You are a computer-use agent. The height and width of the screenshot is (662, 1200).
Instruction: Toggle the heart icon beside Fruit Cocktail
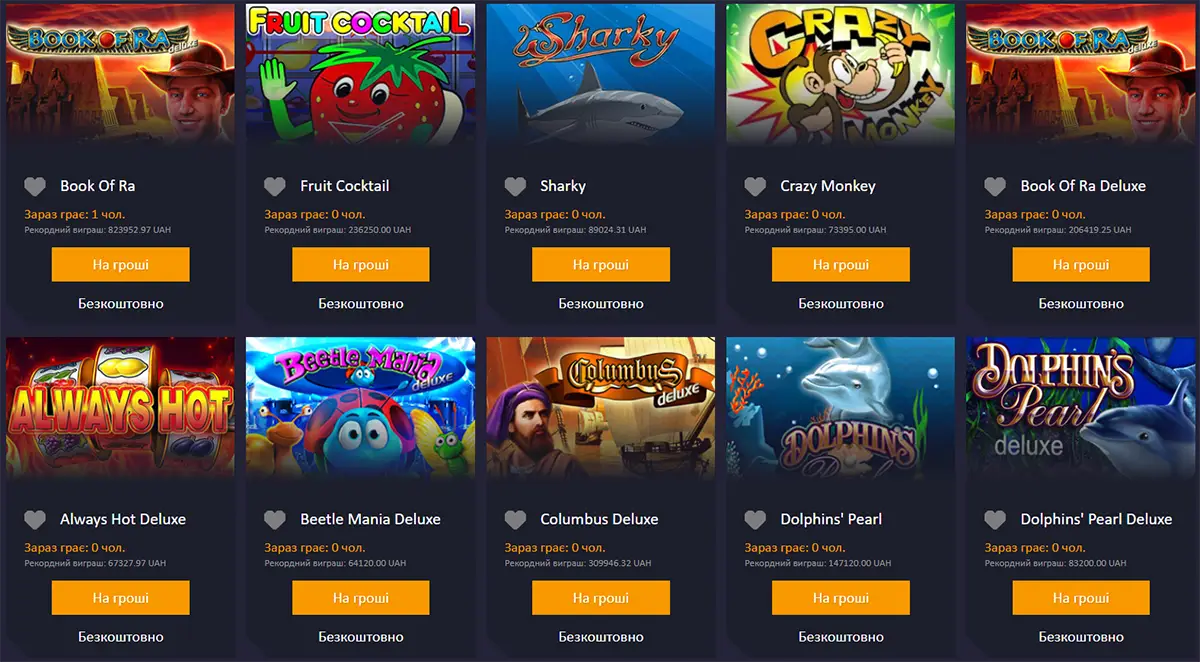pyautogui.click(x=275, y=186)
